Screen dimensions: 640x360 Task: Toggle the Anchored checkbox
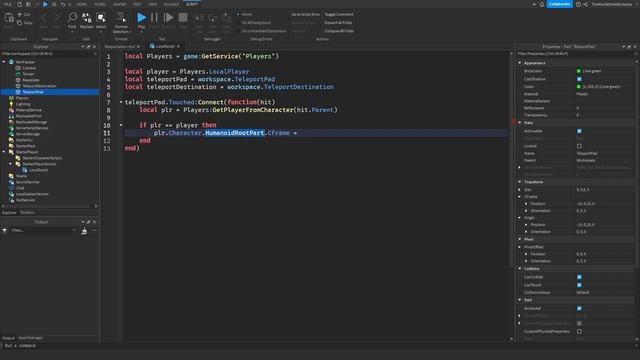pos(579,309)
